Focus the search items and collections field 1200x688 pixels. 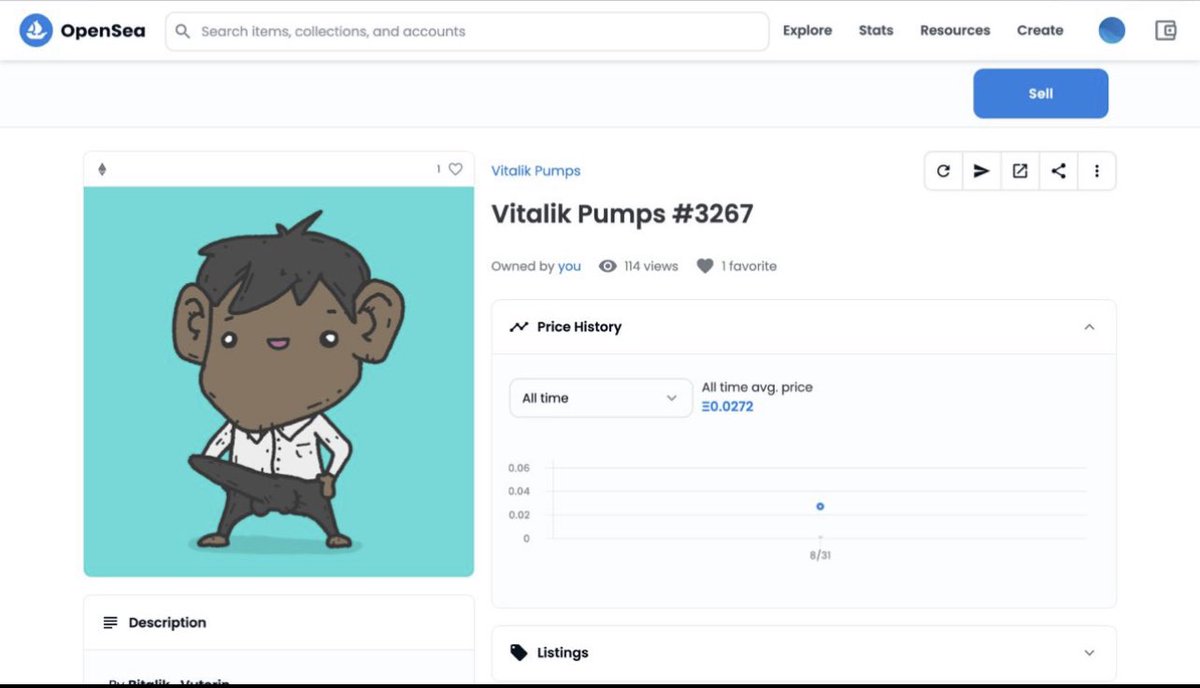pos(467,31)
